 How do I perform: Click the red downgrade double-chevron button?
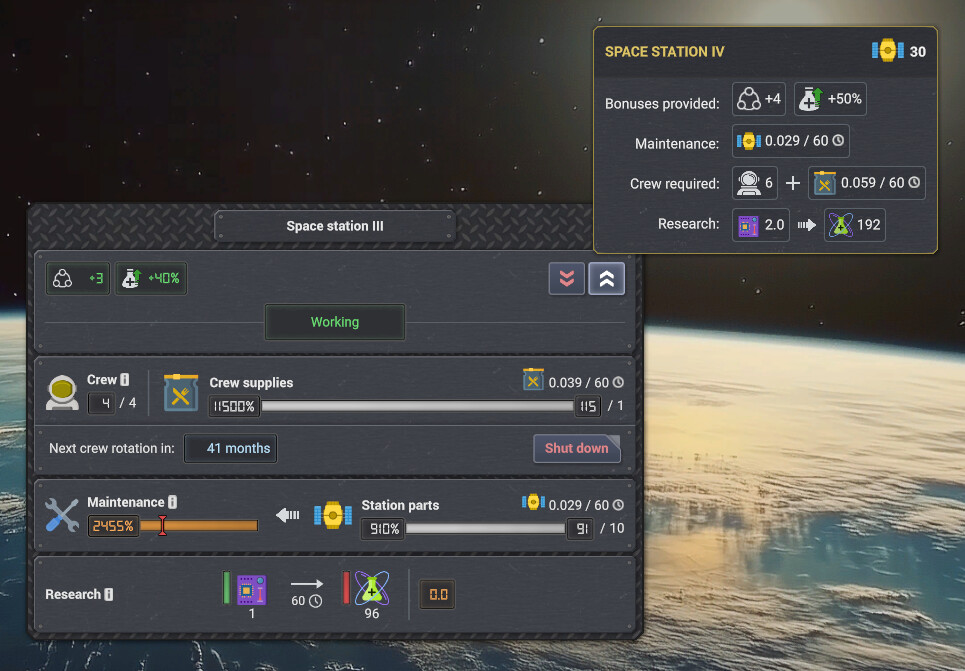(x=566, y=279)
